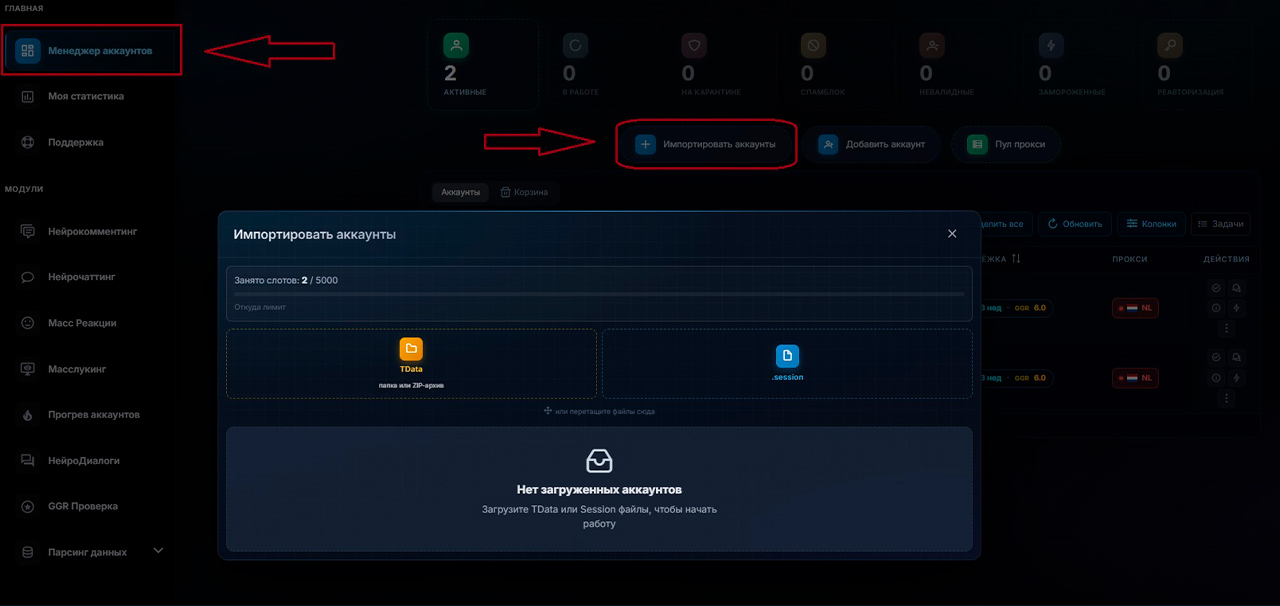This screenshot has height=606, width=1280.
Task: Open the Пул прокси button
Action: (1006, 144)
